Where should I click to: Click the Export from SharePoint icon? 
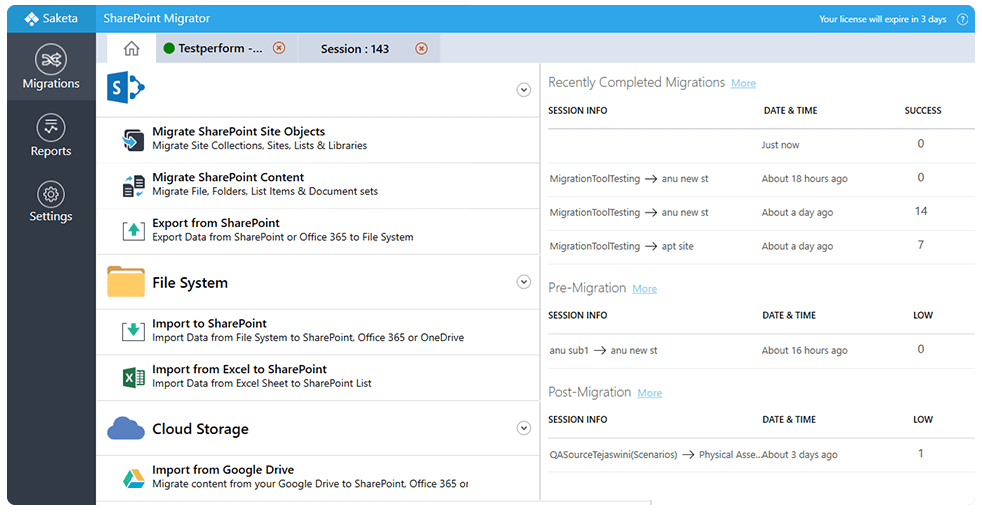(133, 231)
